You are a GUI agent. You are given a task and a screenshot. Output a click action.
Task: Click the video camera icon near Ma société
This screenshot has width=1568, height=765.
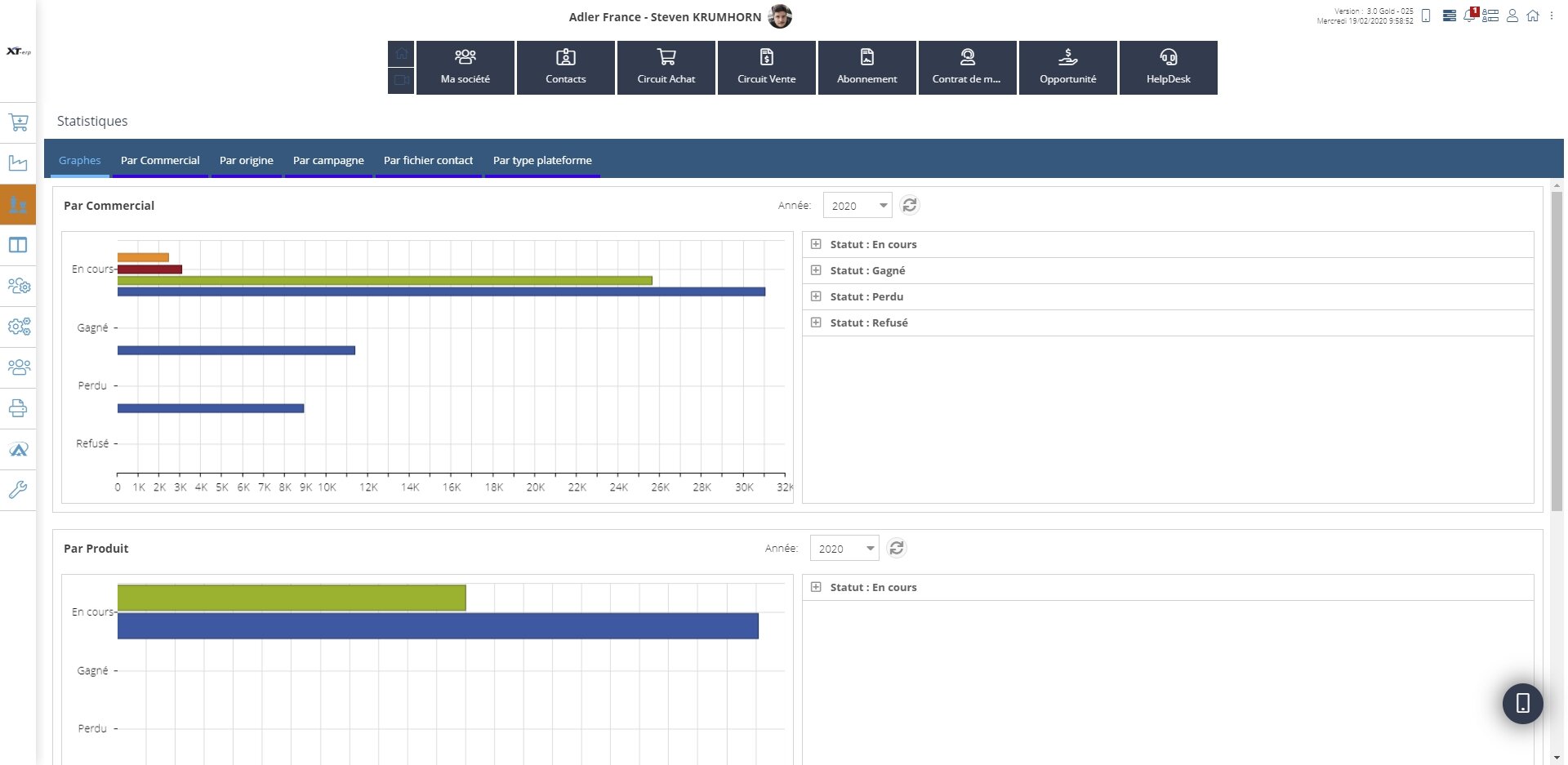401,80
